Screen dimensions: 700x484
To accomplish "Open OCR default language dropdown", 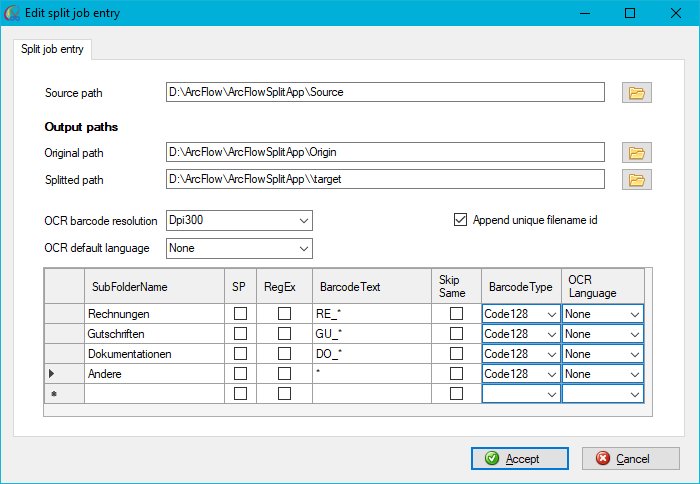I will coord(239,248).
